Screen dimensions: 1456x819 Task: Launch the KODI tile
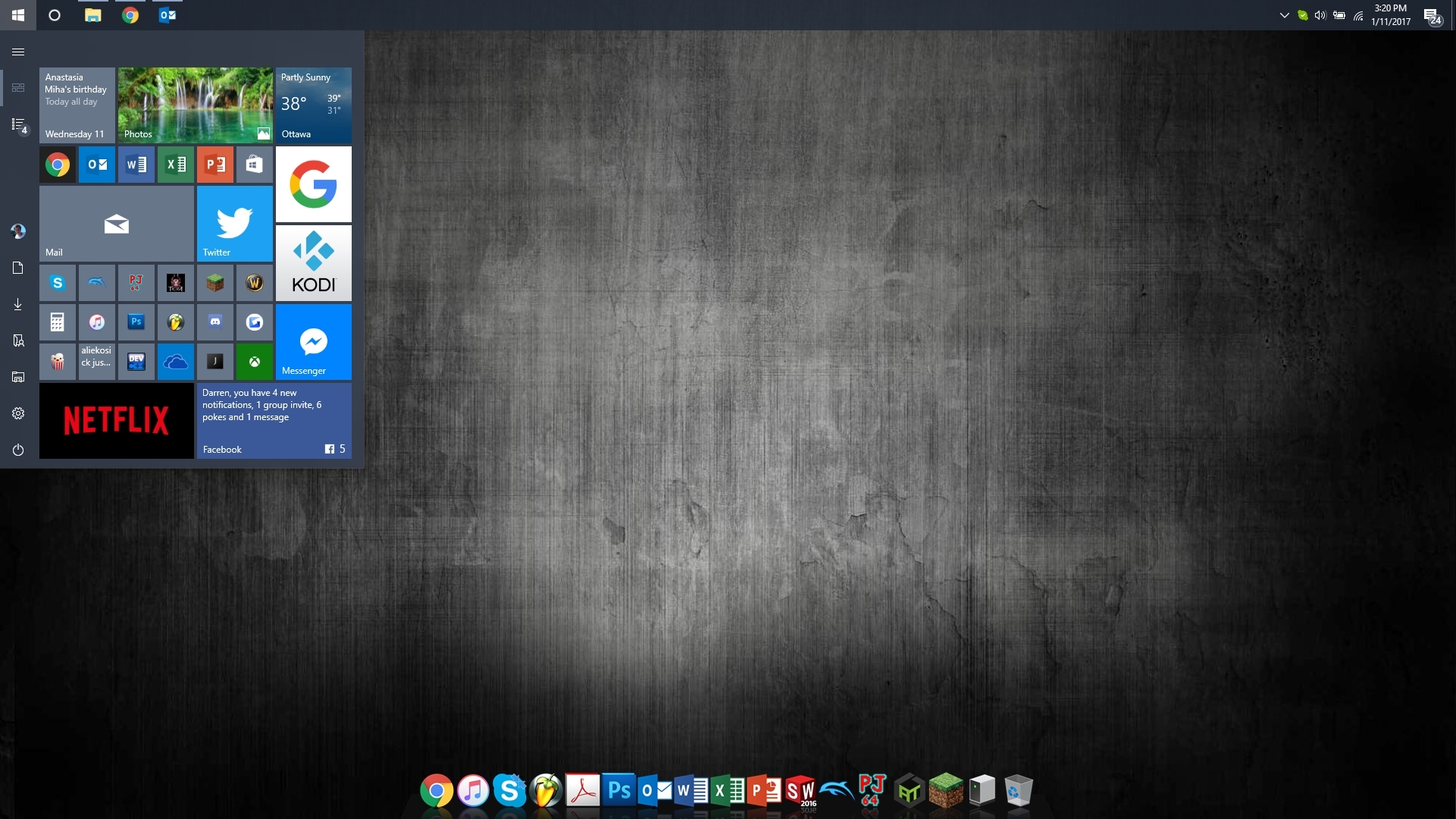coord(314,263)
